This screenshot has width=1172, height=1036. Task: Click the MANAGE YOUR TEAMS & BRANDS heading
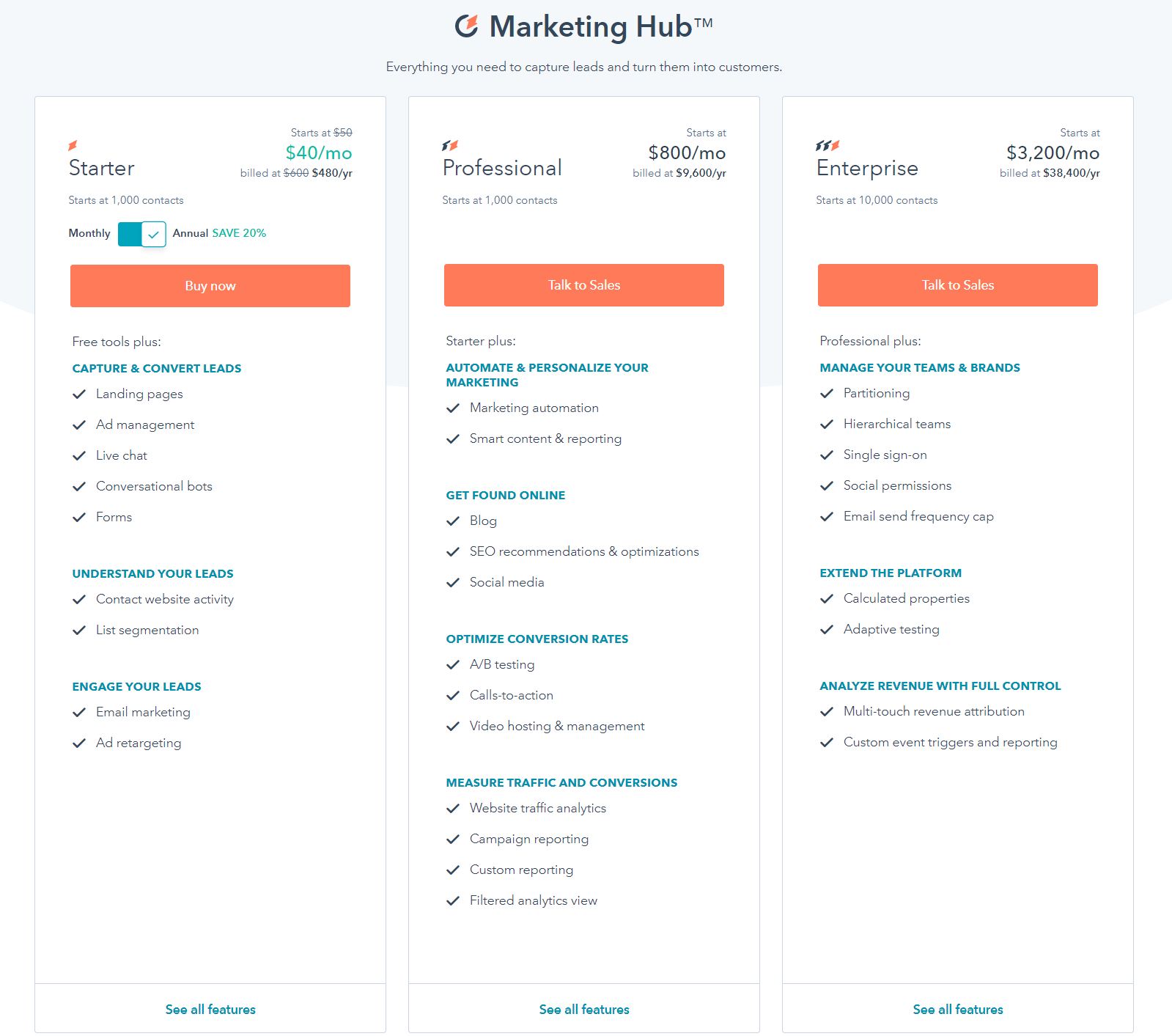point(920,368)
